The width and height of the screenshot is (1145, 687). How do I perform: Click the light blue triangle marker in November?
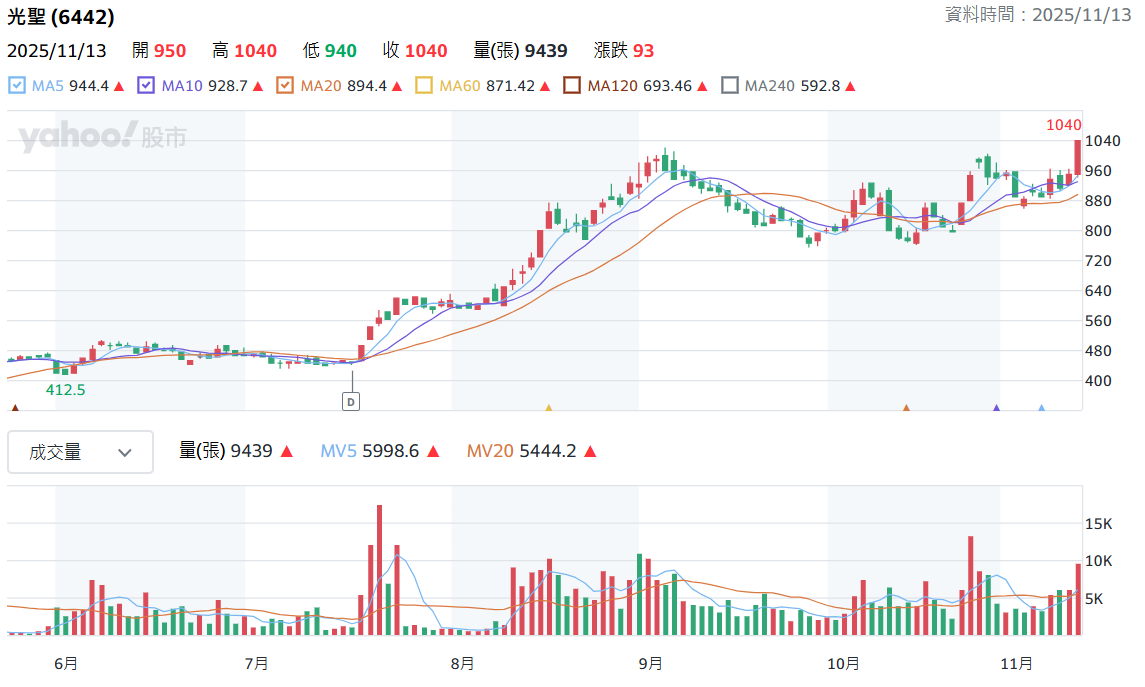click(x=1042, y=408)
